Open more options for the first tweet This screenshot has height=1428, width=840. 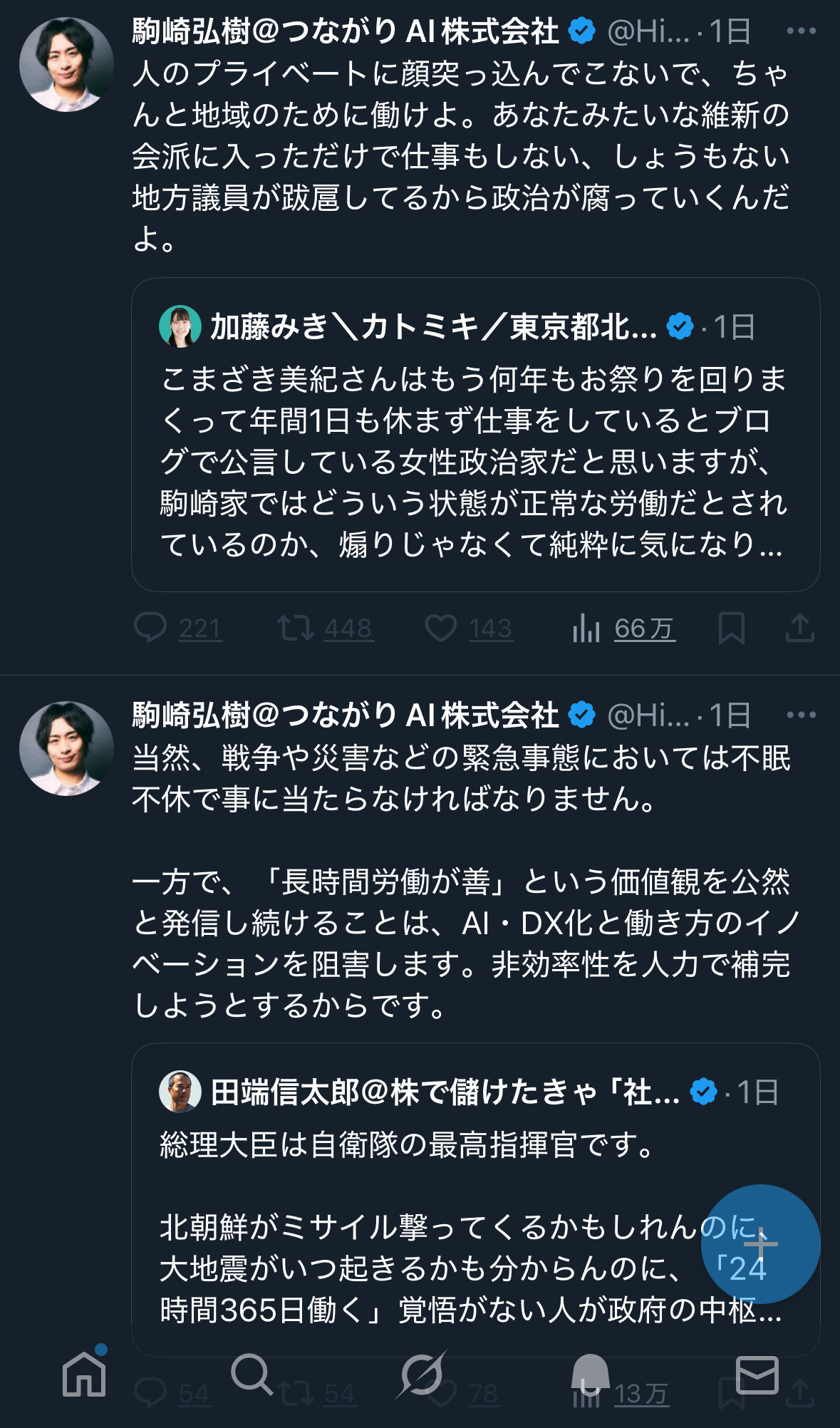coord(801,31)
